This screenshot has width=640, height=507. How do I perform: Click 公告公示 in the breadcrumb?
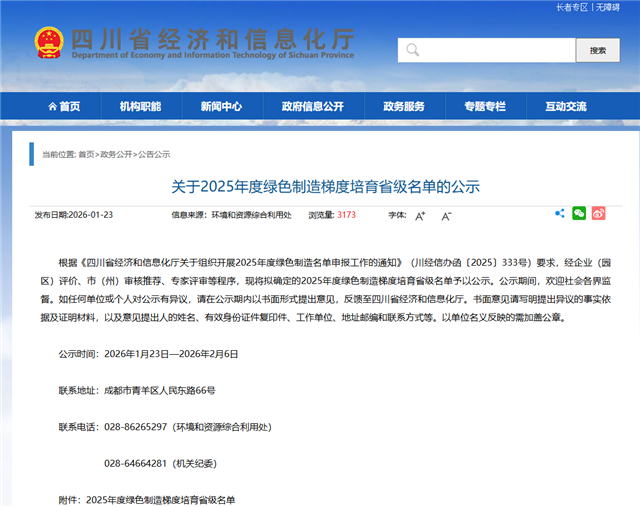tap(154, 155)
